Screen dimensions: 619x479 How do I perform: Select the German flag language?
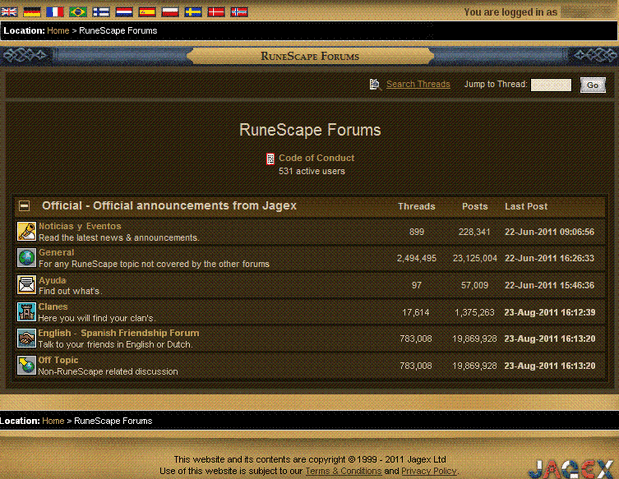tap(32, 12)
